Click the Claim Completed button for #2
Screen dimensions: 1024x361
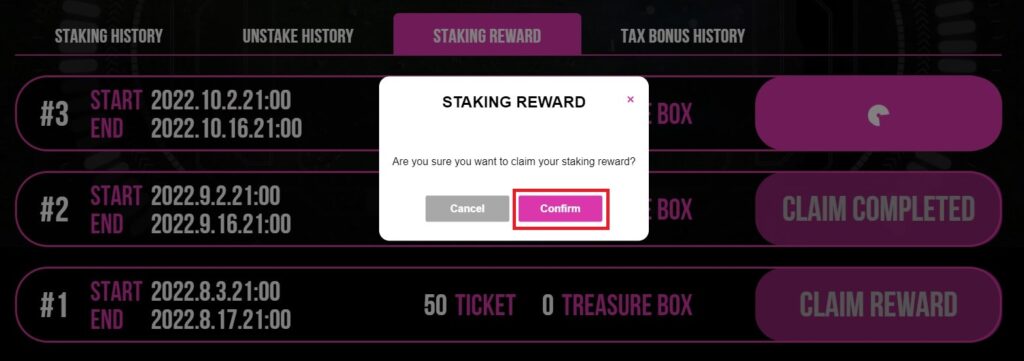(878, 210)
